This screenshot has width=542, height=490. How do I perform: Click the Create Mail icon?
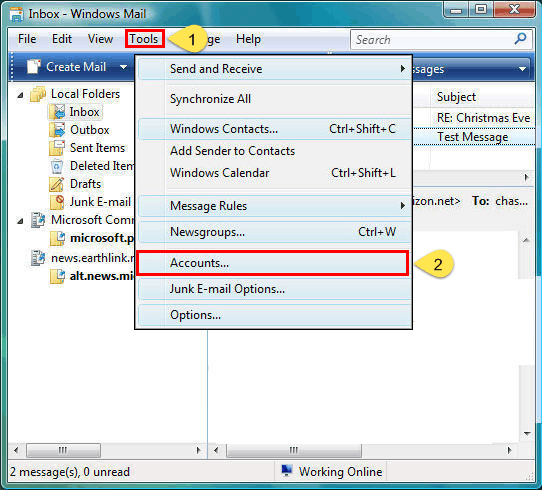(x=34, y=66)
